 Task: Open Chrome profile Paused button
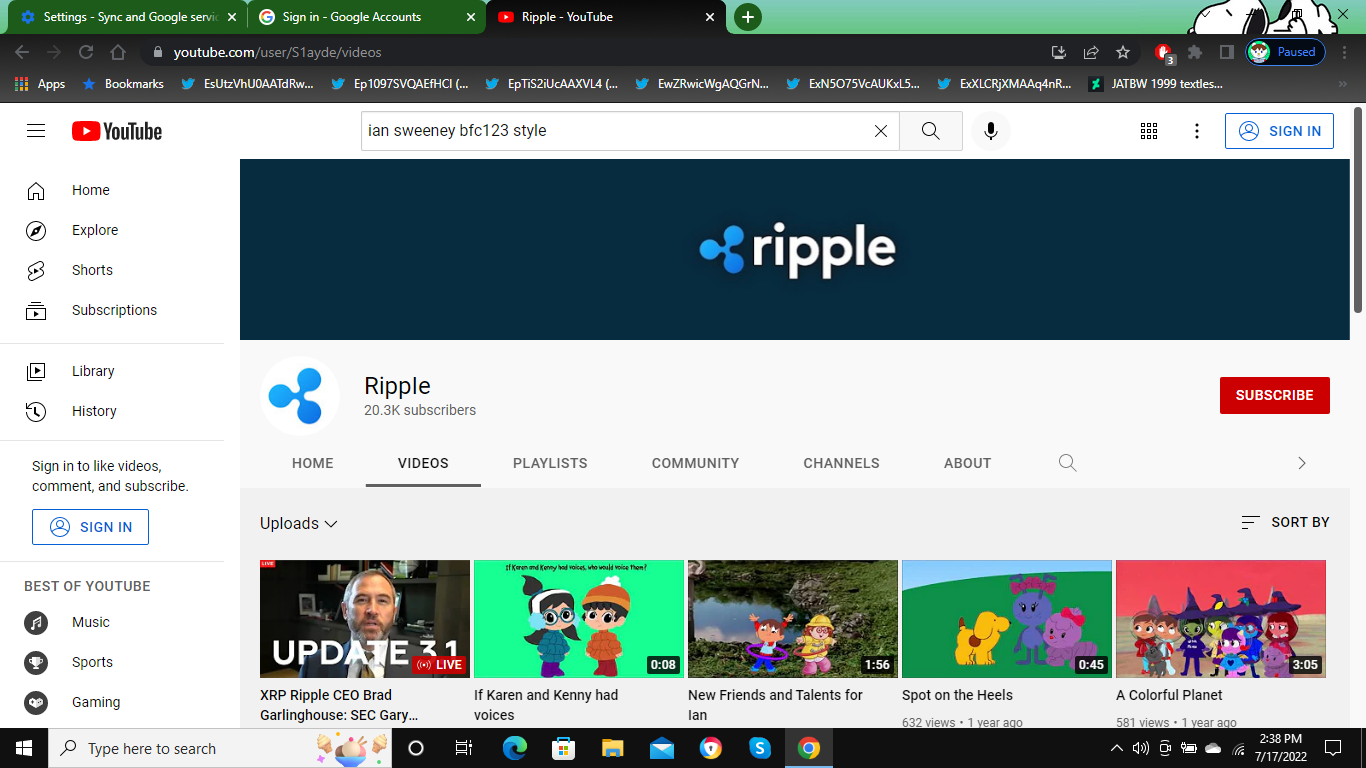coord(1286,52)
